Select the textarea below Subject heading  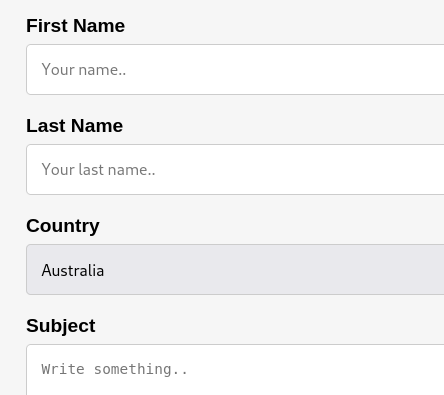(x=235, y=370)
